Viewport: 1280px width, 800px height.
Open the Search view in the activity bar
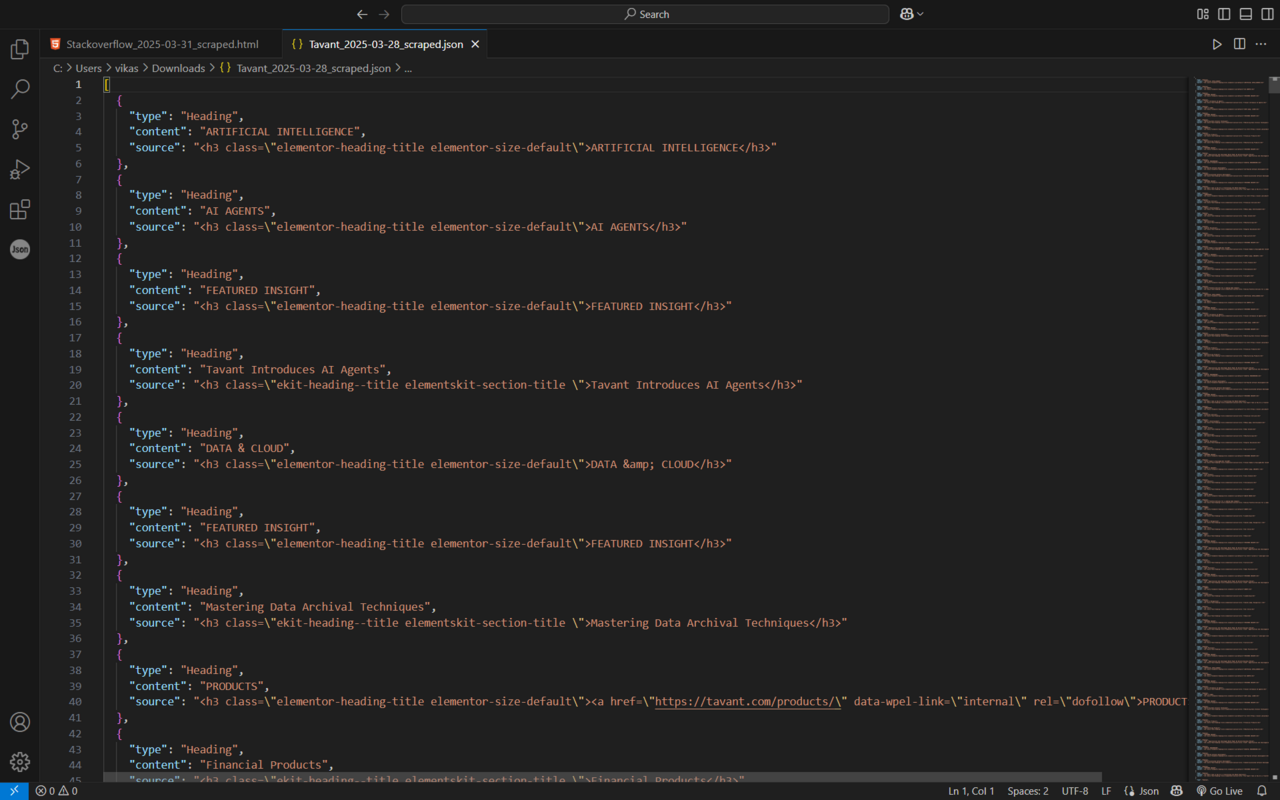(x=20, y=89)
